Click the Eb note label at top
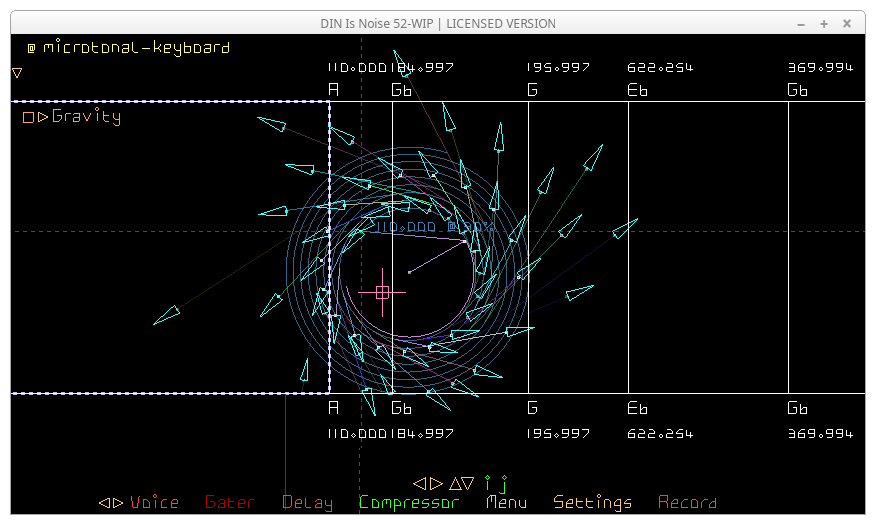This screenshot has width=876, height=525. click(637, 90)
